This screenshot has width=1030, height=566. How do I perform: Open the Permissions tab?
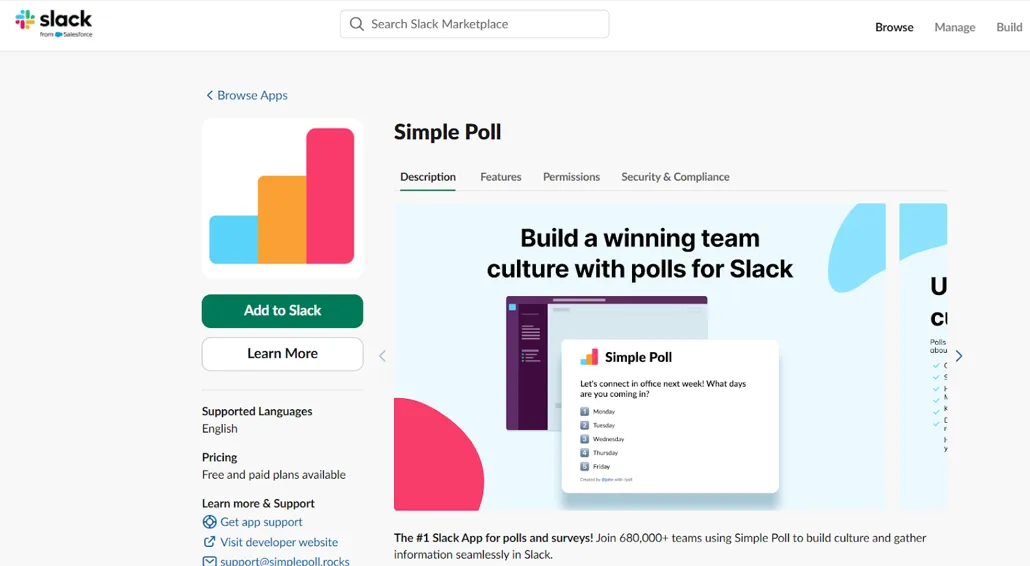coord(571,177)
